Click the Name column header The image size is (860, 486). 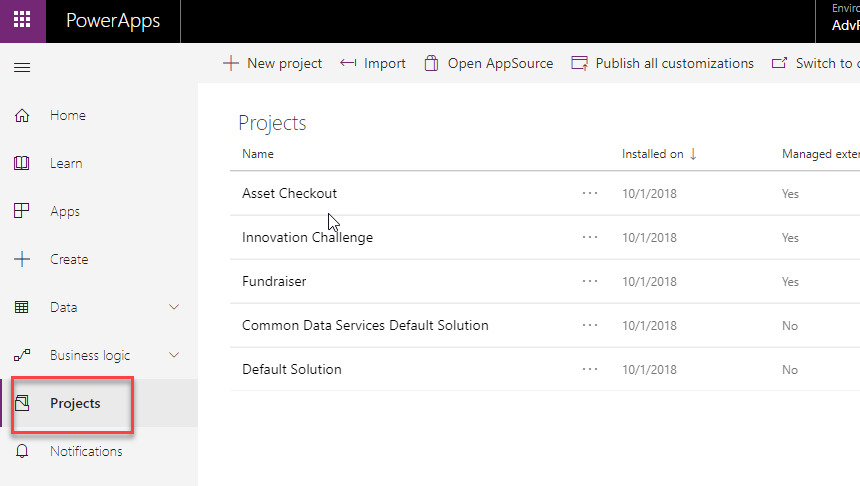click(x=257, y=154)
